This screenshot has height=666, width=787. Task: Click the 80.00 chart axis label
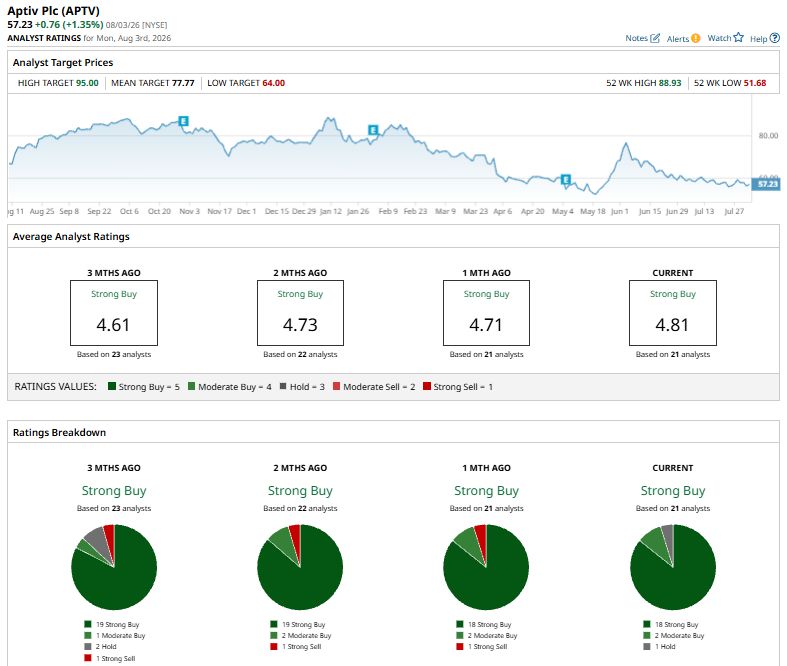(768, 136)
